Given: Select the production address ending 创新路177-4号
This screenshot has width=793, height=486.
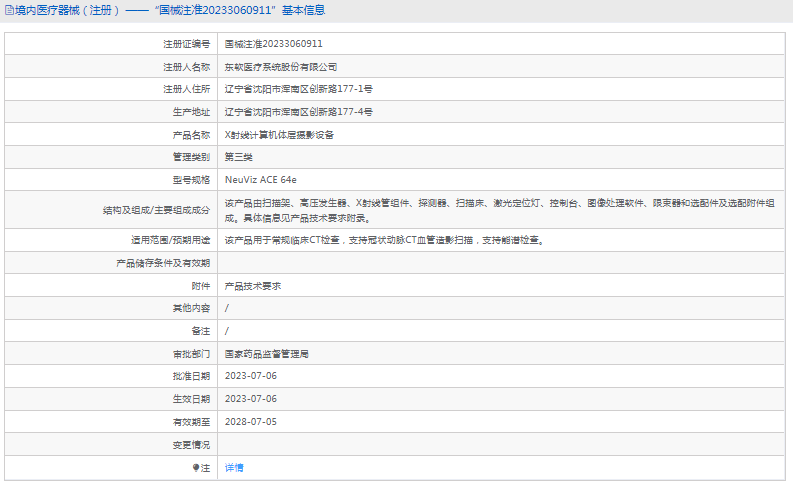Looking at the screenshot, I should point(298,112).
